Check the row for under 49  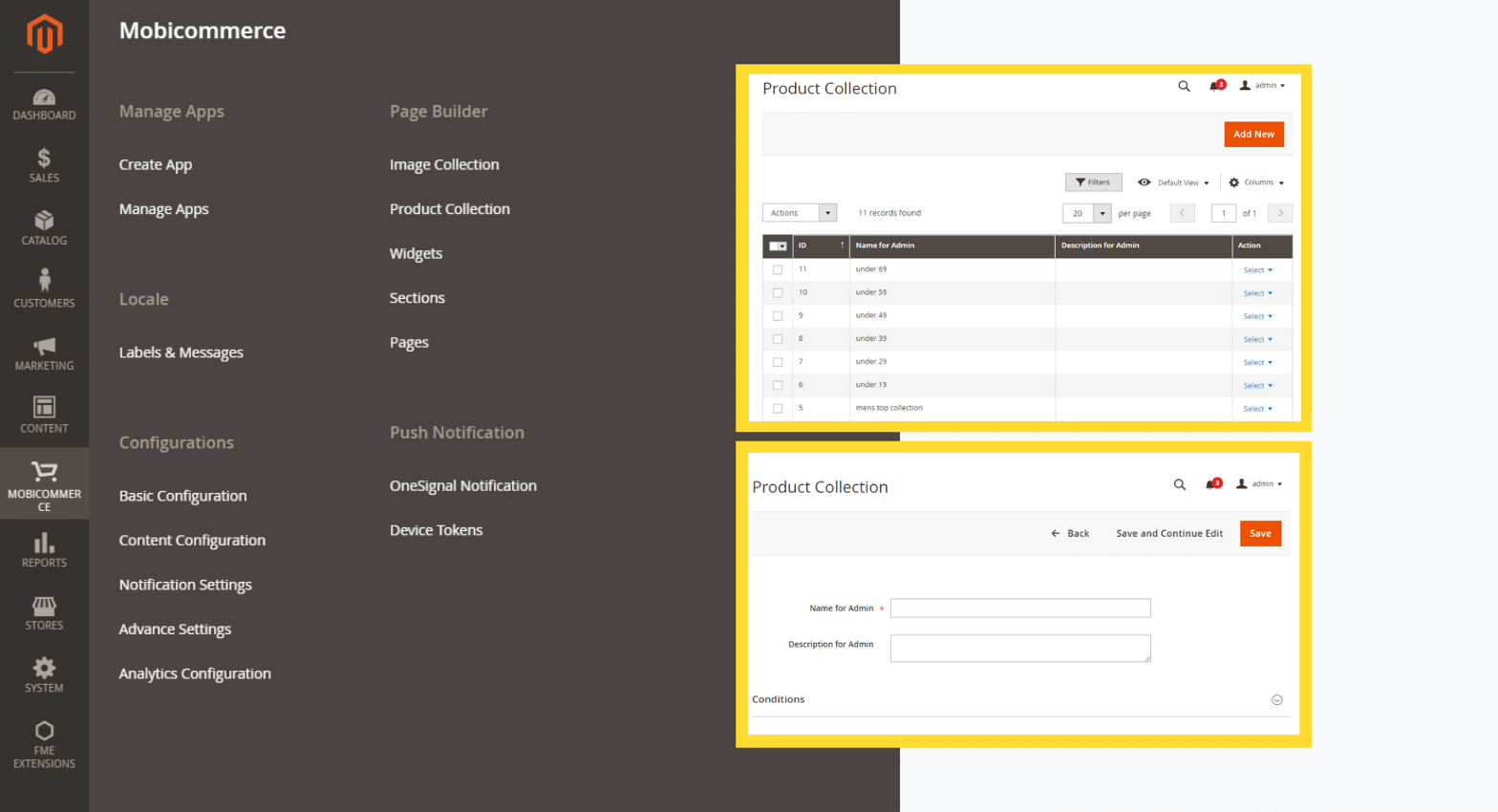click(x=778, y=316)
